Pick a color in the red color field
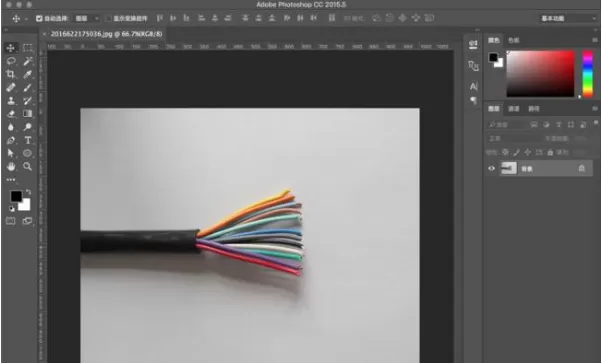 point(540,73)
